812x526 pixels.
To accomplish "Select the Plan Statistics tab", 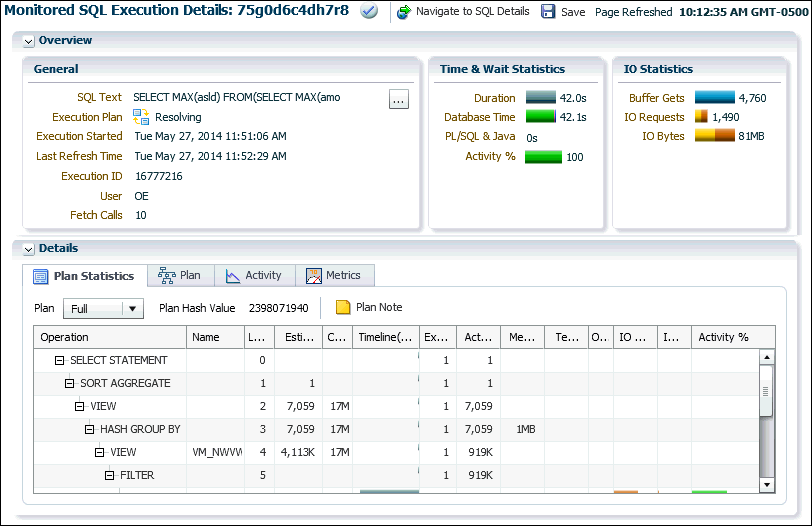I will click(84, 275).
